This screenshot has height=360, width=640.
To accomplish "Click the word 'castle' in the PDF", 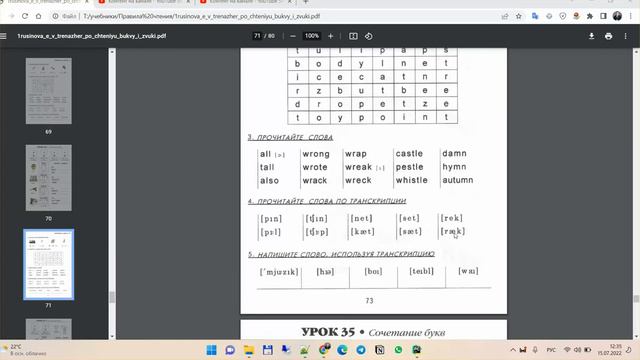I will (x=409, y=153).
